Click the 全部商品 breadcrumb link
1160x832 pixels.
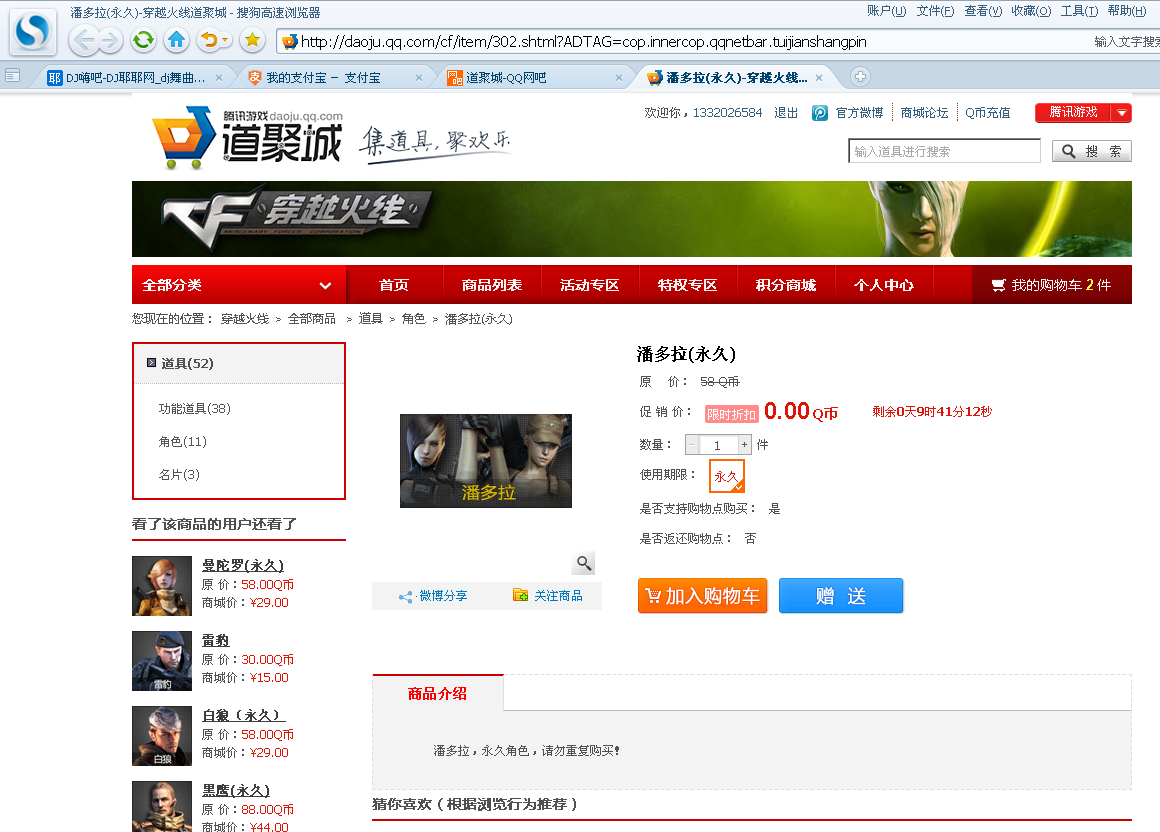311,319
